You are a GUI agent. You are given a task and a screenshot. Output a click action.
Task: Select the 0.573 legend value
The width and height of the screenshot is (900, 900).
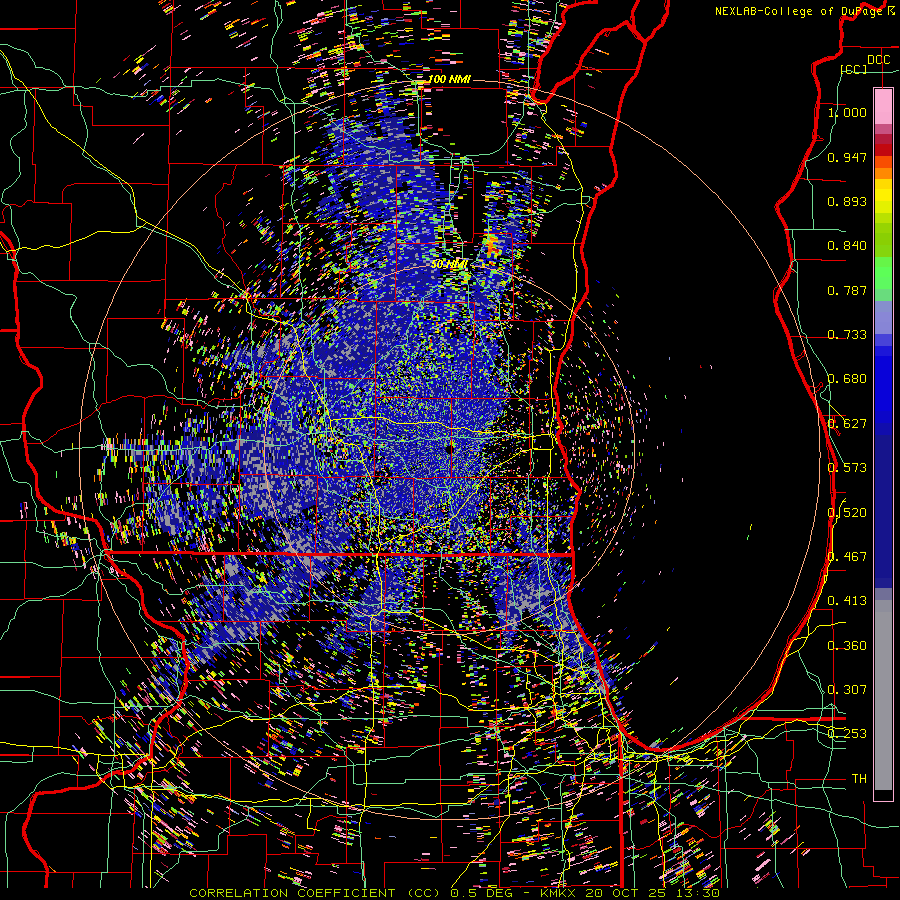click(847, 468)
